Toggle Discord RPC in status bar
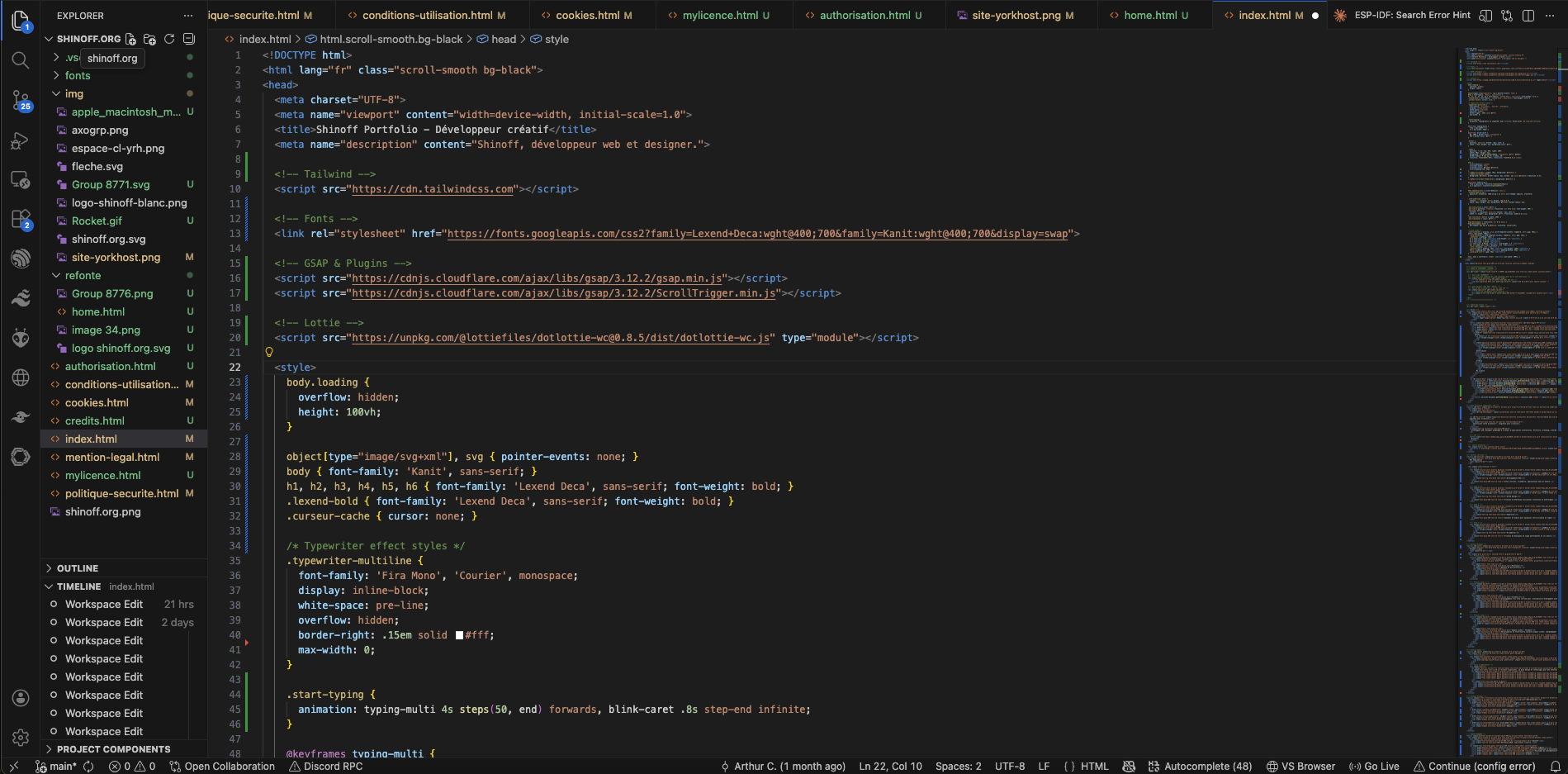1568x774 pixels. 325,766
